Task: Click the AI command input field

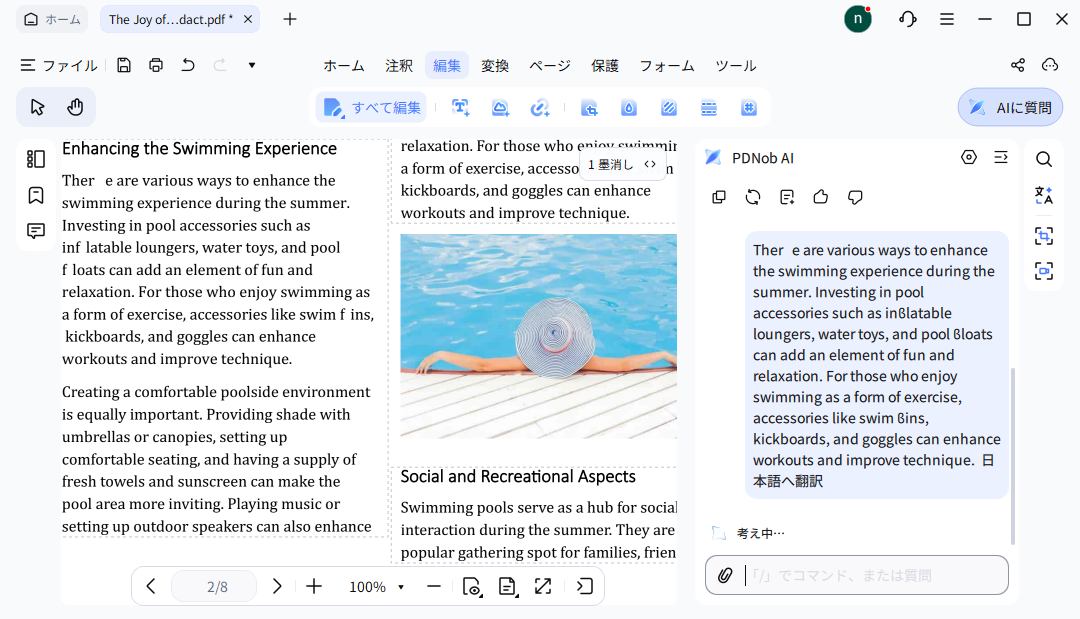Action: 870,575
